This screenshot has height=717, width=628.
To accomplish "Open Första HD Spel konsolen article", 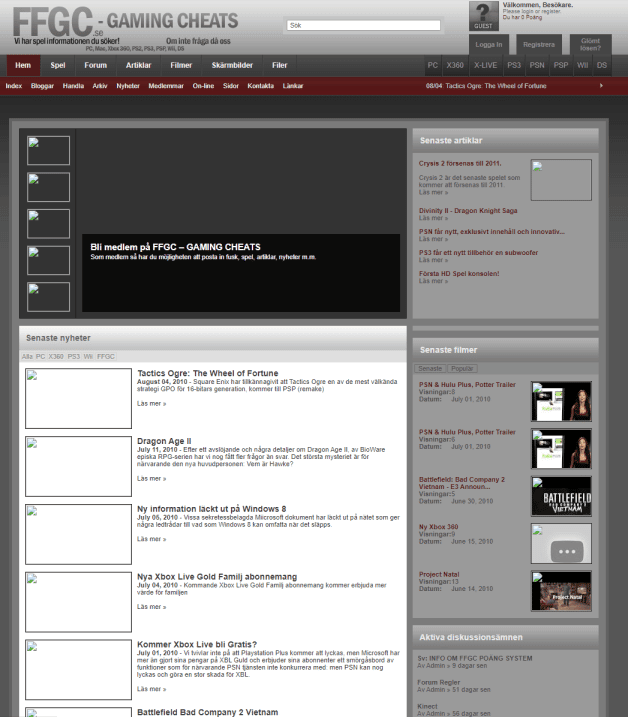I will [x=459, y=273].
